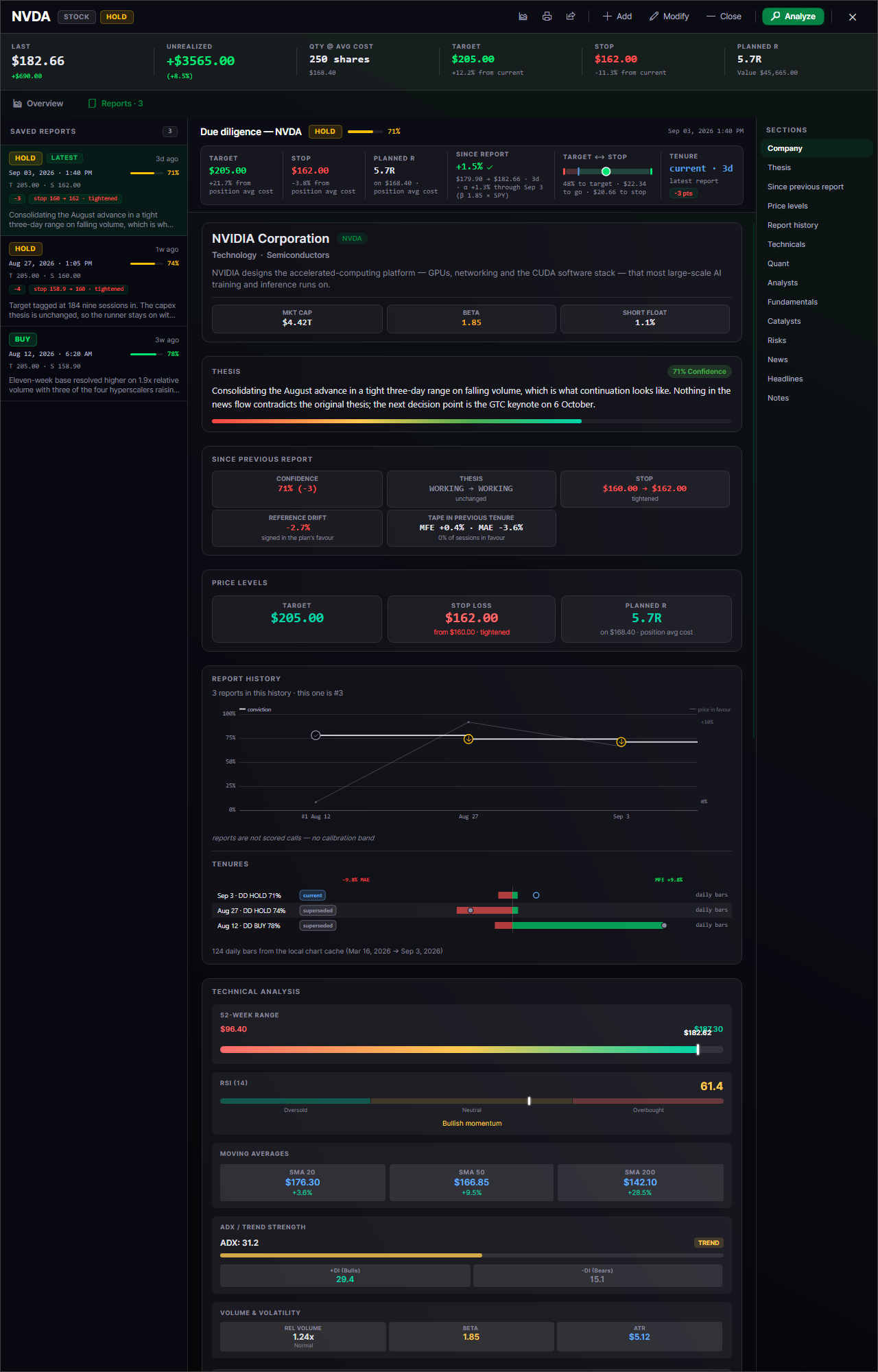Screen dimensions: 878x1372
Task: Open Fundamentals in the Sections list
Action: pos(816,302)
